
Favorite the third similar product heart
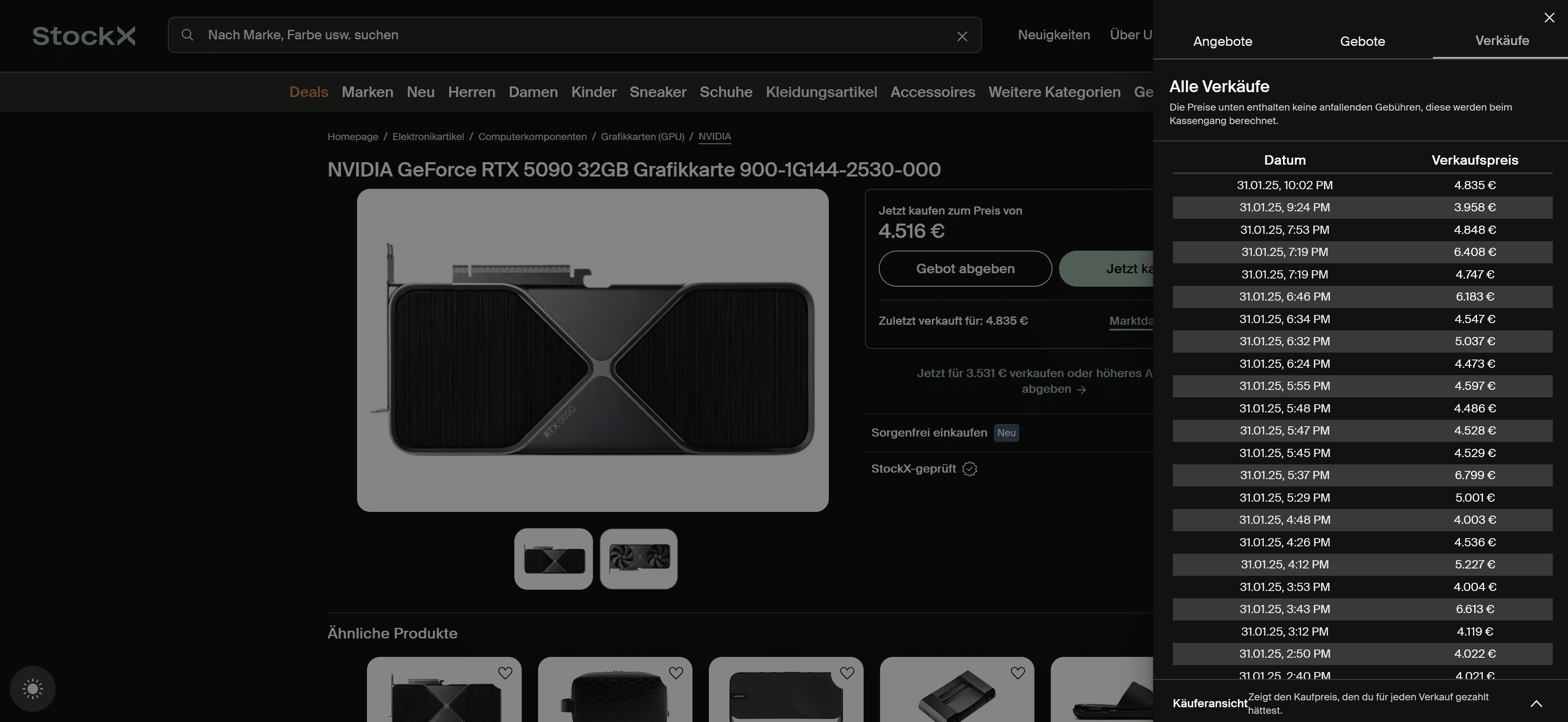pyautogui.click(x=847, y=673)
